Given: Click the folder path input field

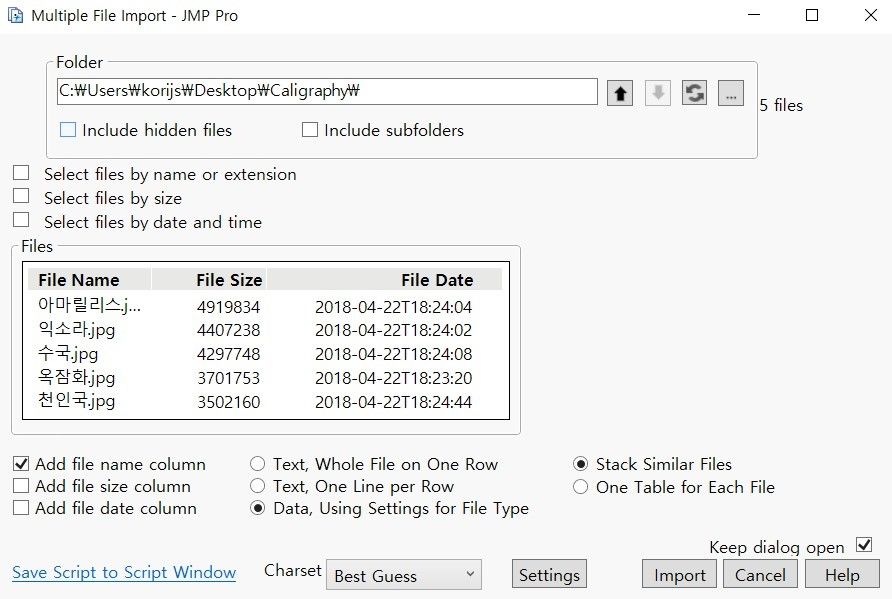Looking at the screenshot, I should coord(327,91).
